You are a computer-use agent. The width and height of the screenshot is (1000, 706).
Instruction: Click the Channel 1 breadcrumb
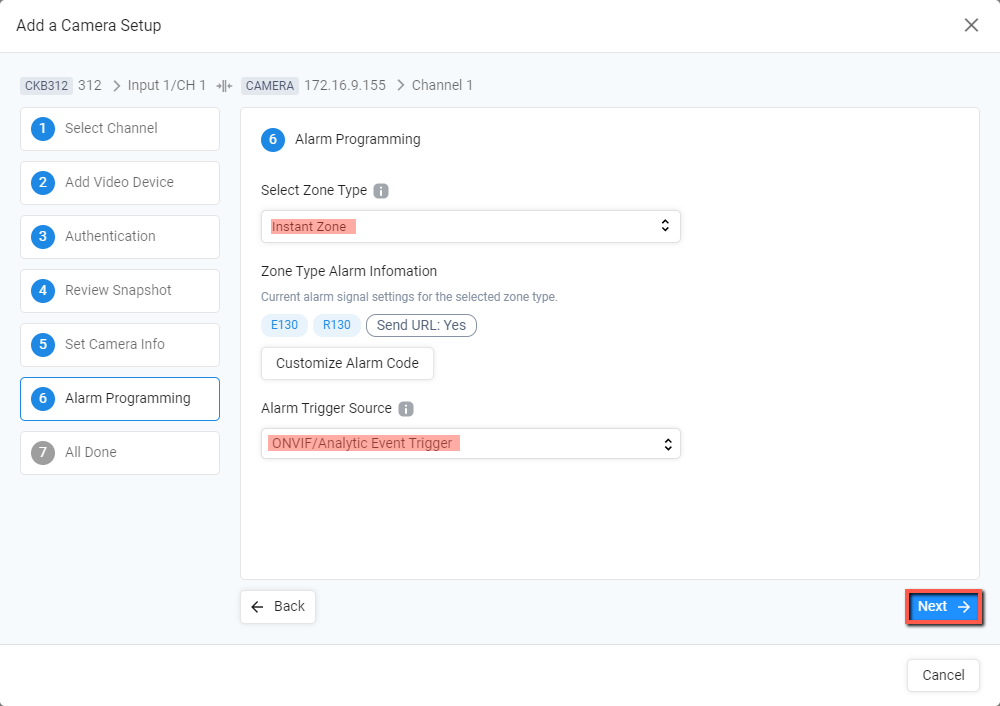click(x=442, y=85)
